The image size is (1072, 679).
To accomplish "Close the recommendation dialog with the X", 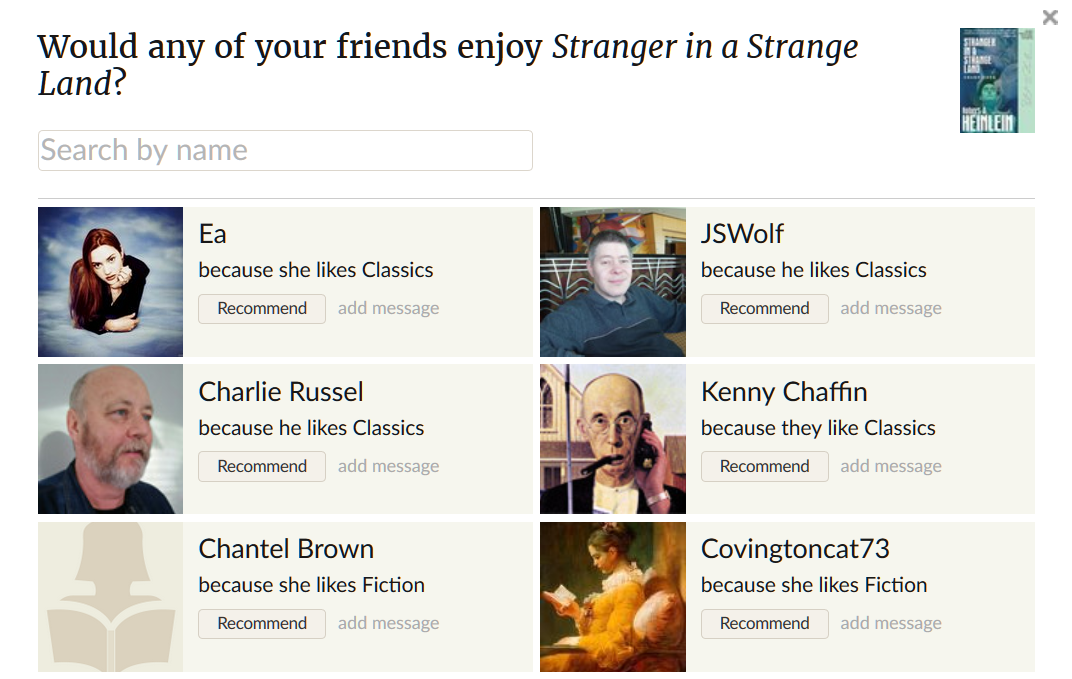I will (x=1049, y=17).
